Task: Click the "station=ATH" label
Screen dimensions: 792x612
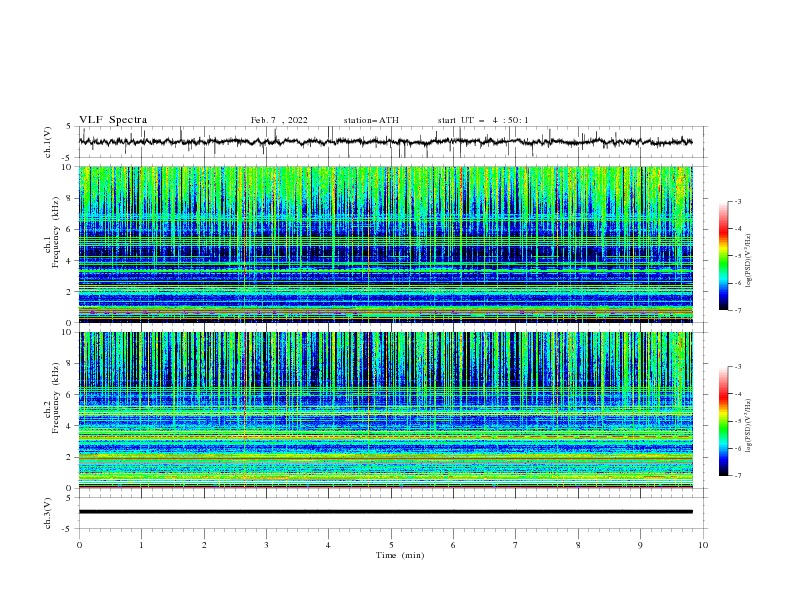Action: tap(371, 120)
